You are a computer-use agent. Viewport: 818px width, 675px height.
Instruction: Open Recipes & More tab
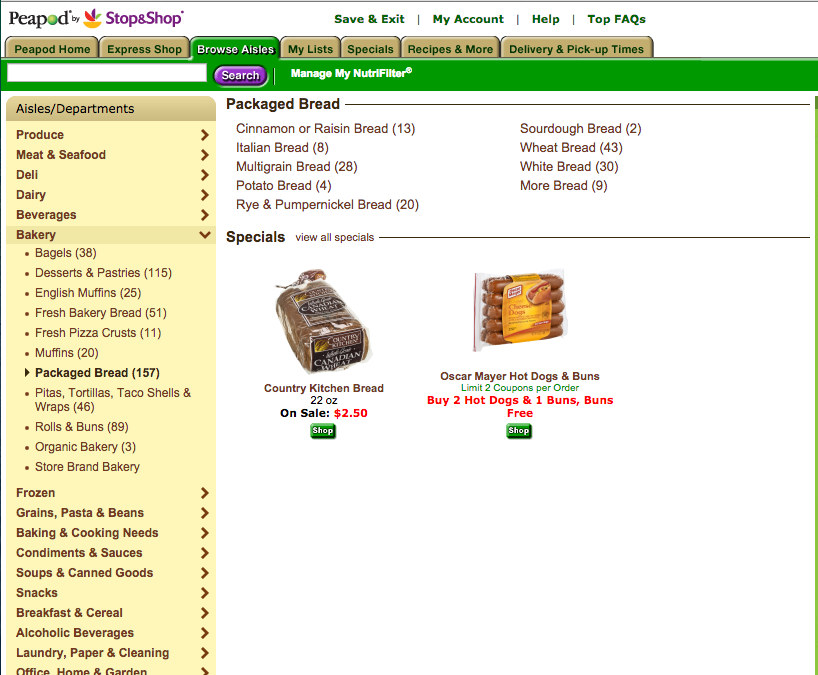(450, 49)
